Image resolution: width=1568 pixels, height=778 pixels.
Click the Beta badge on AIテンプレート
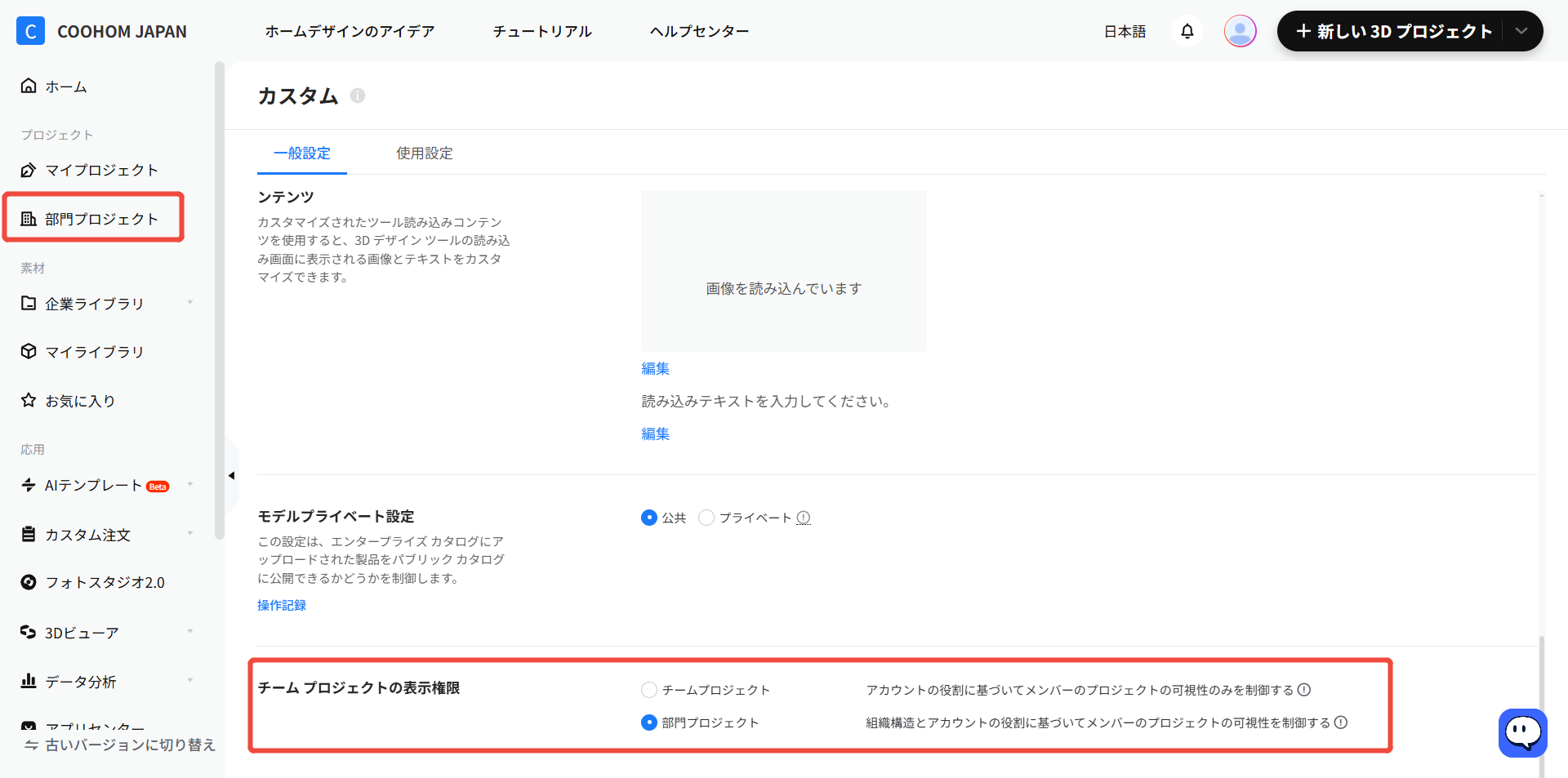pyautogui.click(x=158, y=487)
